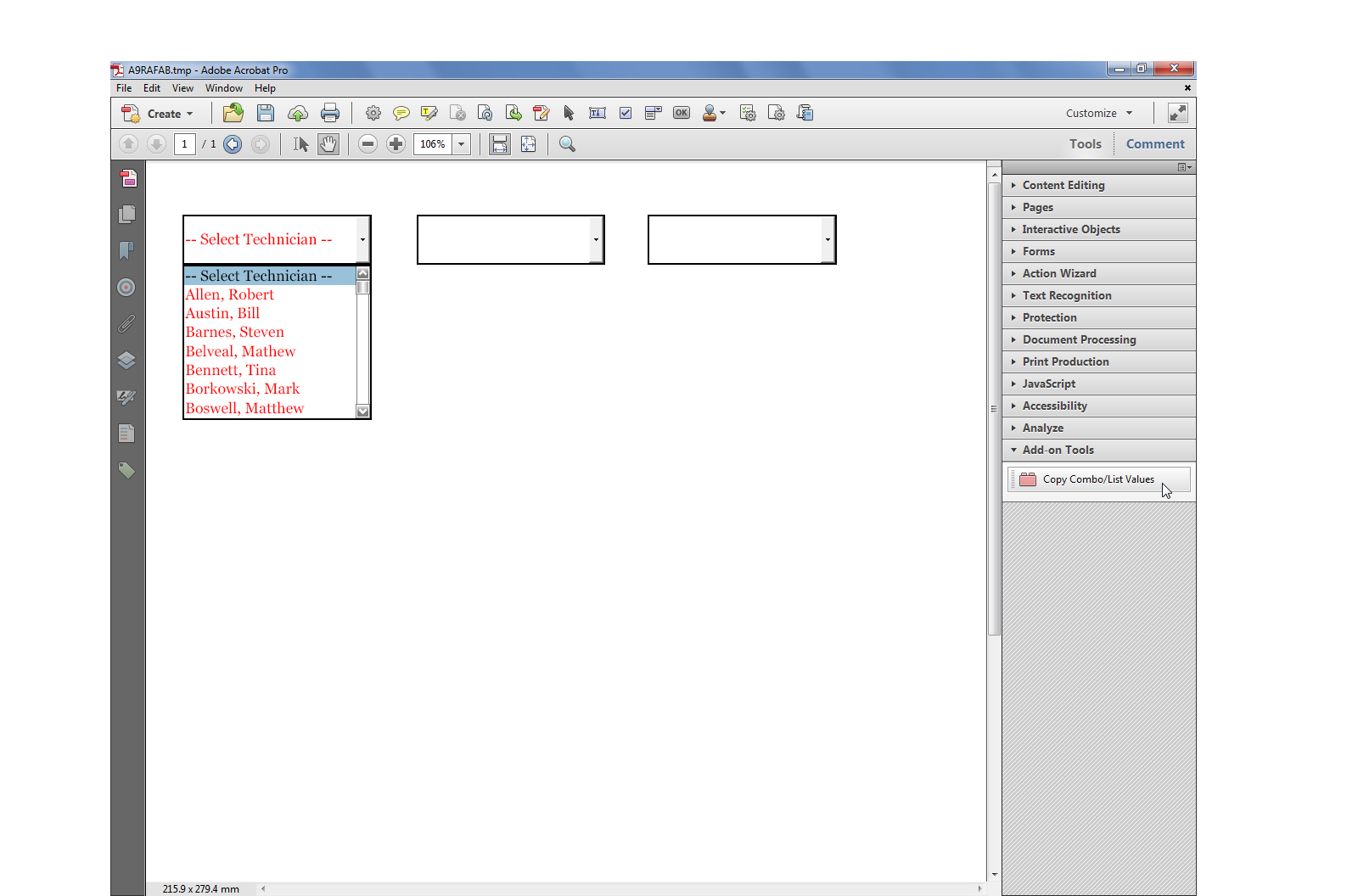Click the Print icon

pos(330,112)
